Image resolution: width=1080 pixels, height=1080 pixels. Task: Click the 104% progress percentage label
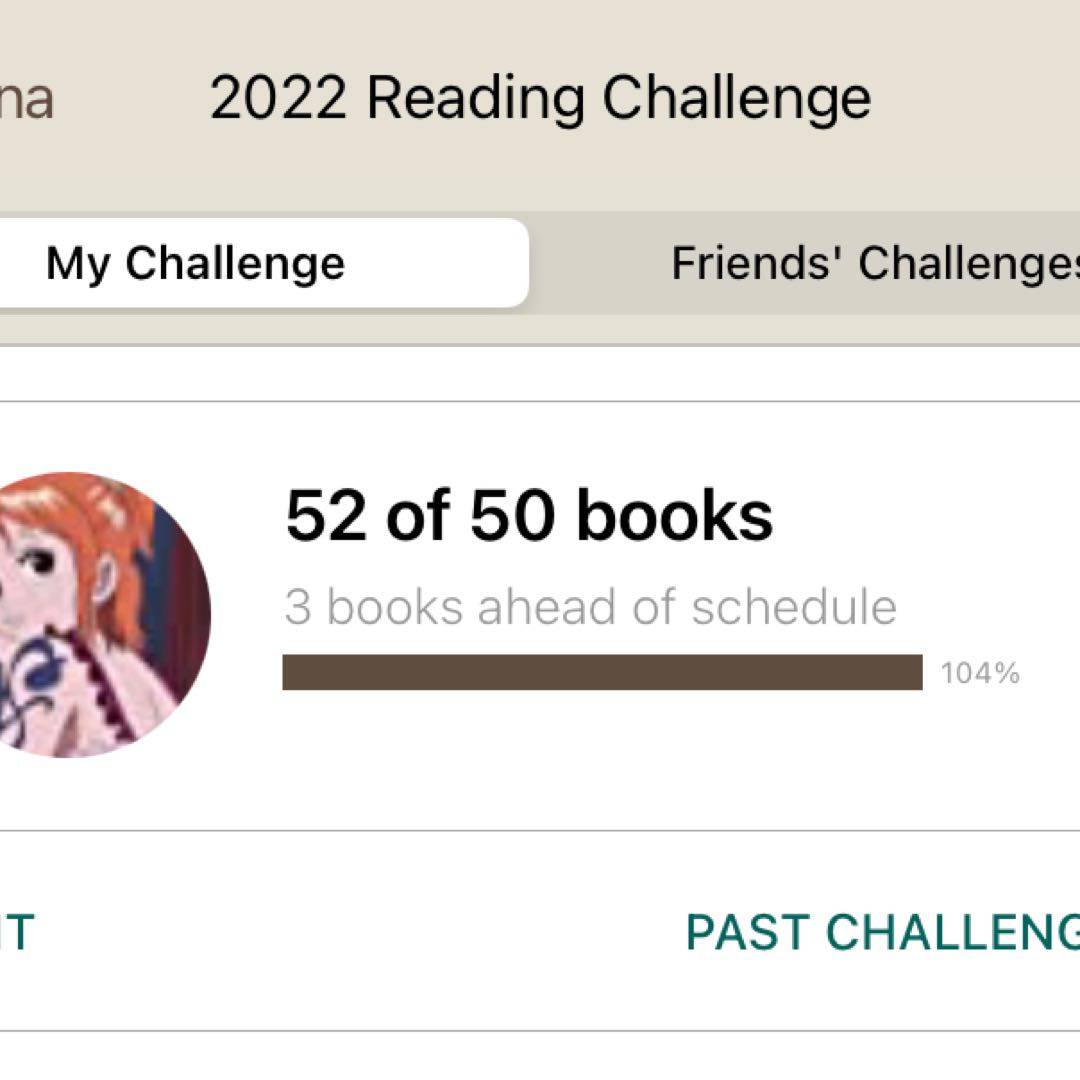point(980,674)
